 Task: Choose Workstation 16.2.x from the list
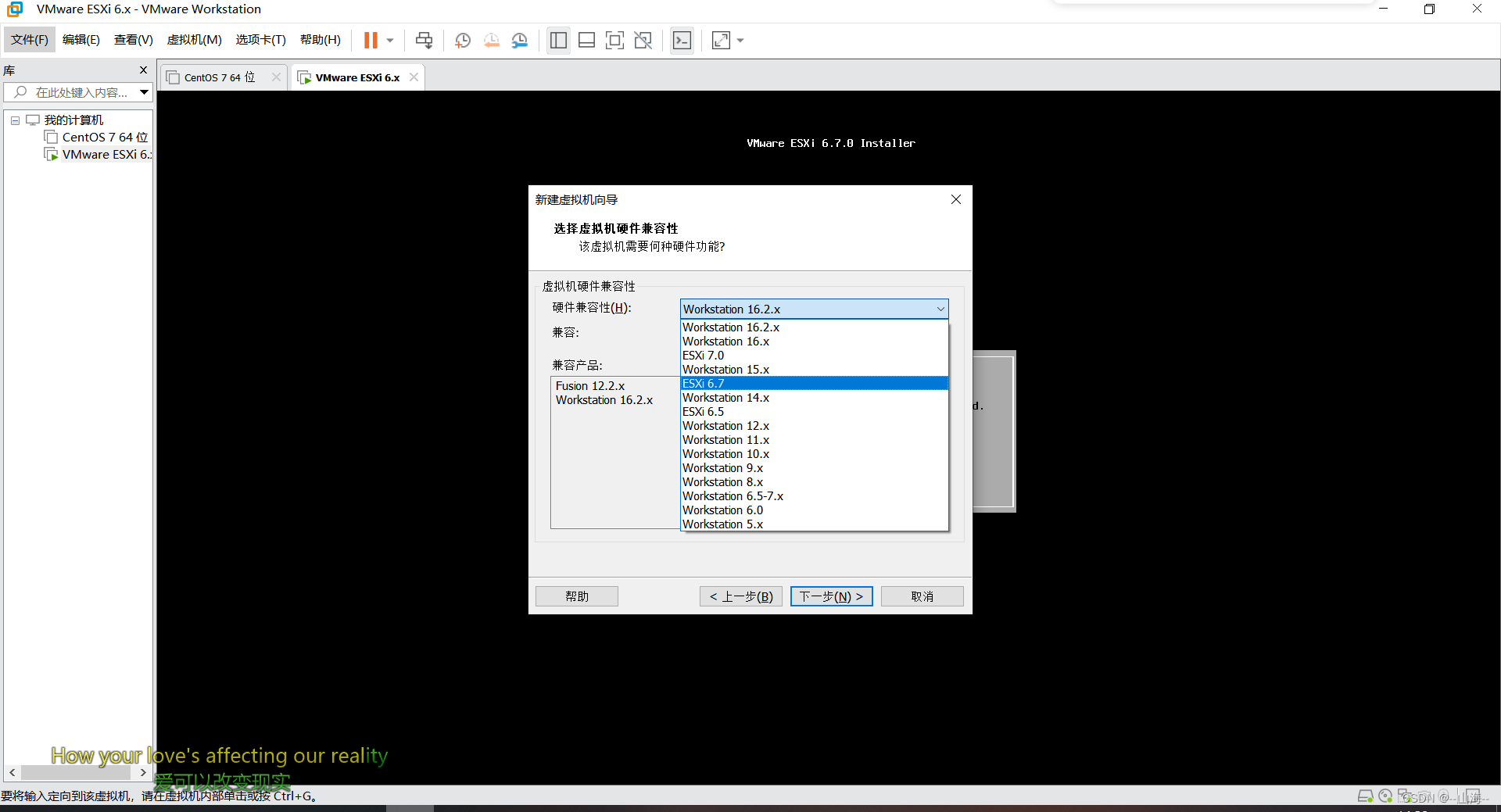[814, 327]
